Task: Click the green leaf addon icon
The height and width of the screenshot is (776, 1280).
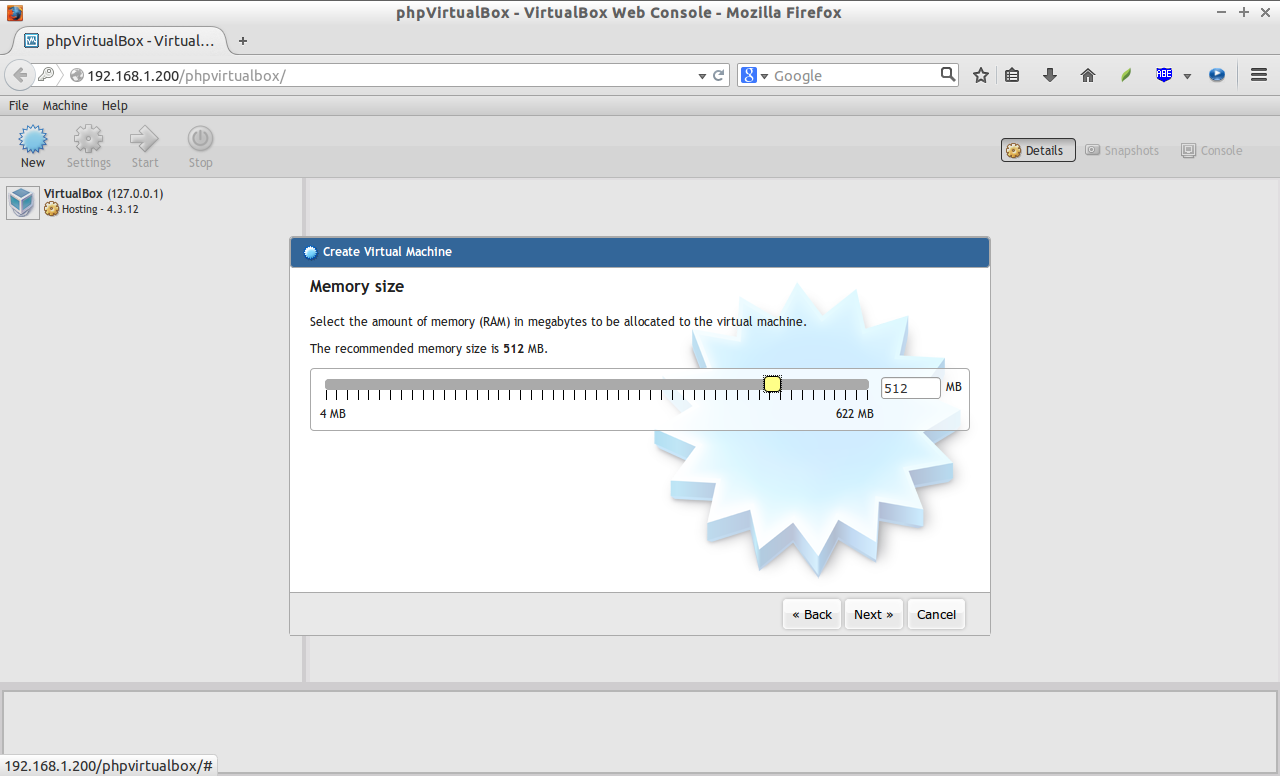Action: (1126, 75)
